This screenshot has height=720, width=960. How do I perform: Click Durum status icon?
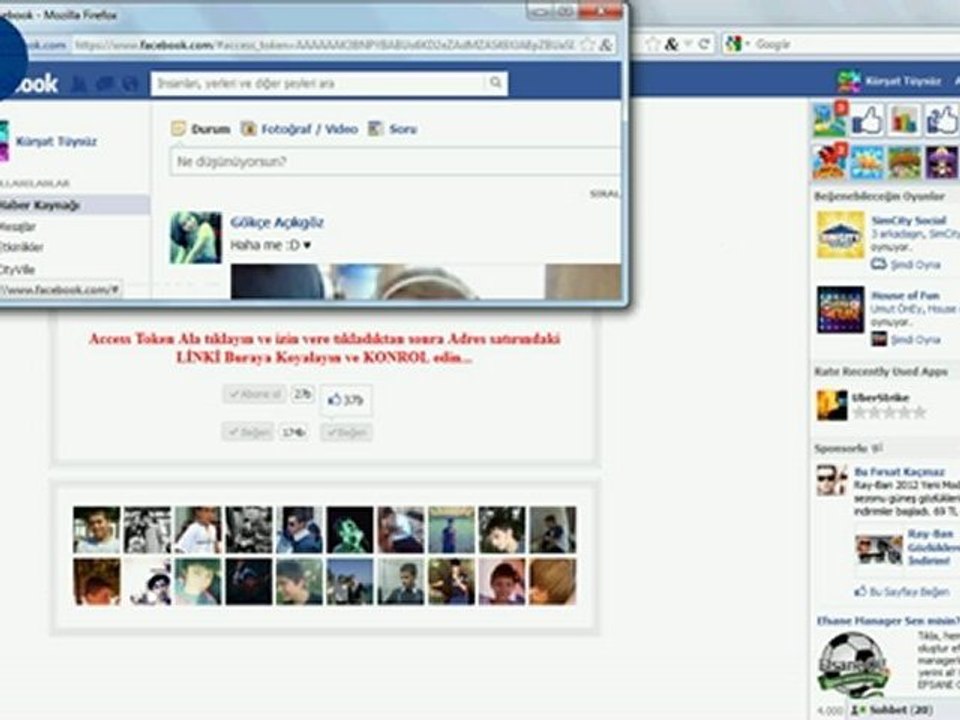pos(178,129)
